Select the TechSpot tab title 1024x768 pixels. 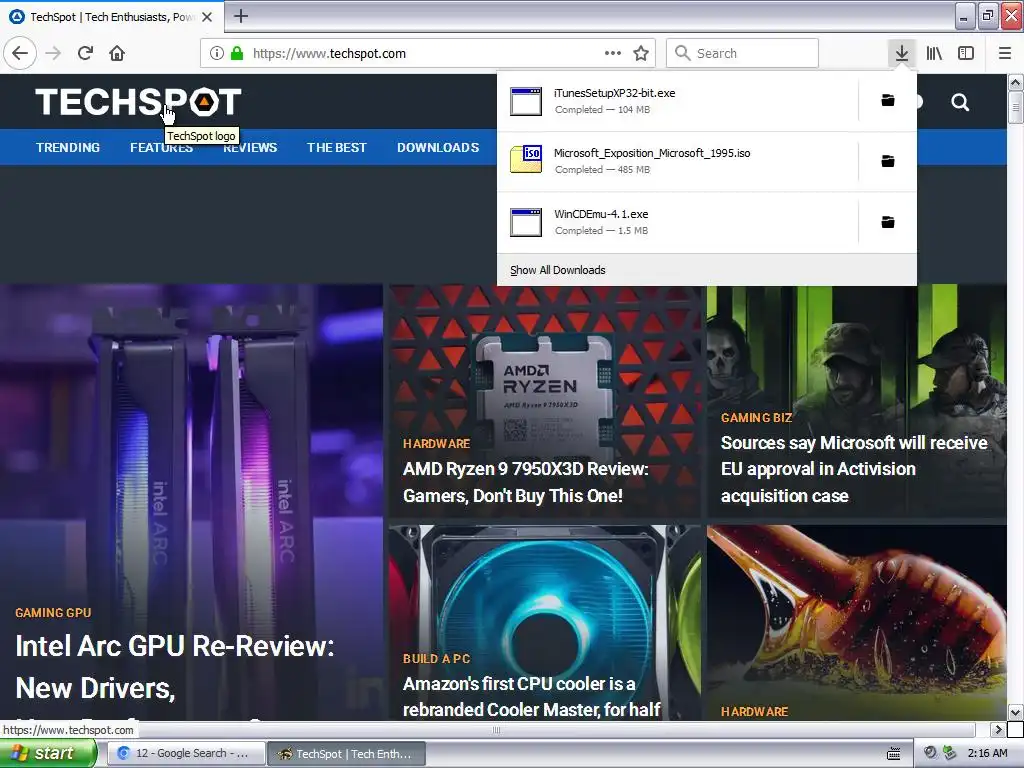pyautogui.click(x=112, y=17)
